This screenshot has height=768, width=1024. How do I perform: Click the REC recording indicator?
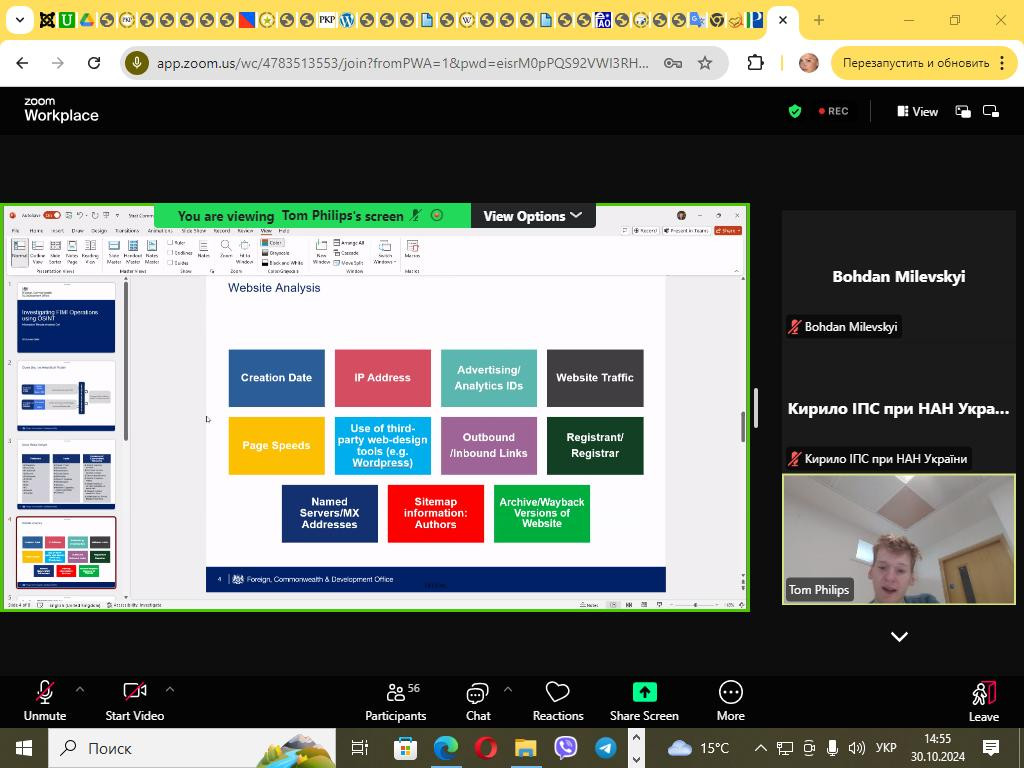(833, 112)
